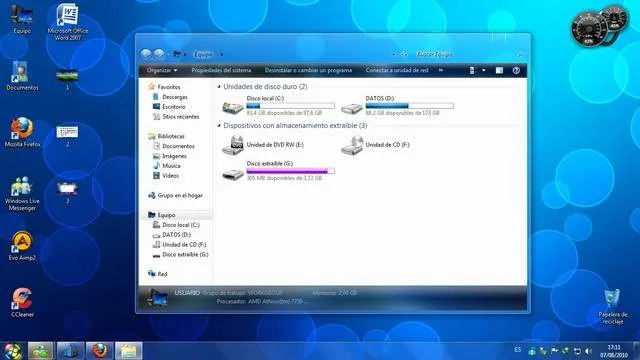This screenshot has height=360, width=640.
Task: Open Papelera de reciclaje on desktop
Action: pos(612,306)
